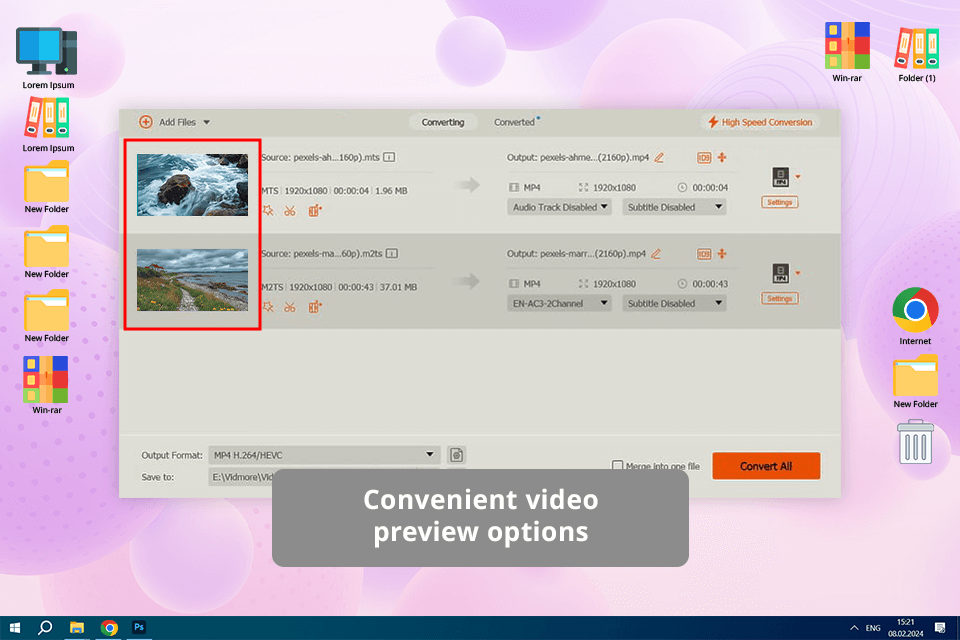Edit the ID3 metadata for the pexels-marr output
This screenshot has width=960, height=640.
[704, 254]
